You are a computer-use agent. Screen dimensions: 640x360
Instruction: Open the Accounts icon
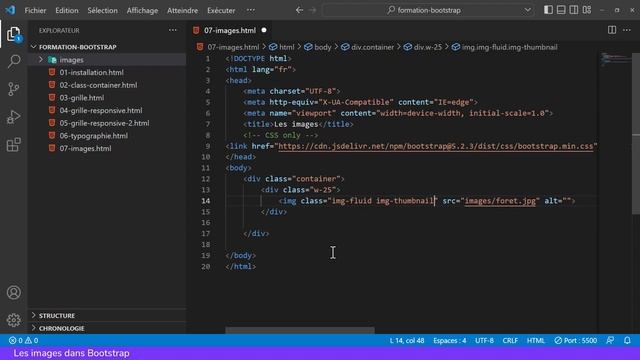tap(13, 292)
